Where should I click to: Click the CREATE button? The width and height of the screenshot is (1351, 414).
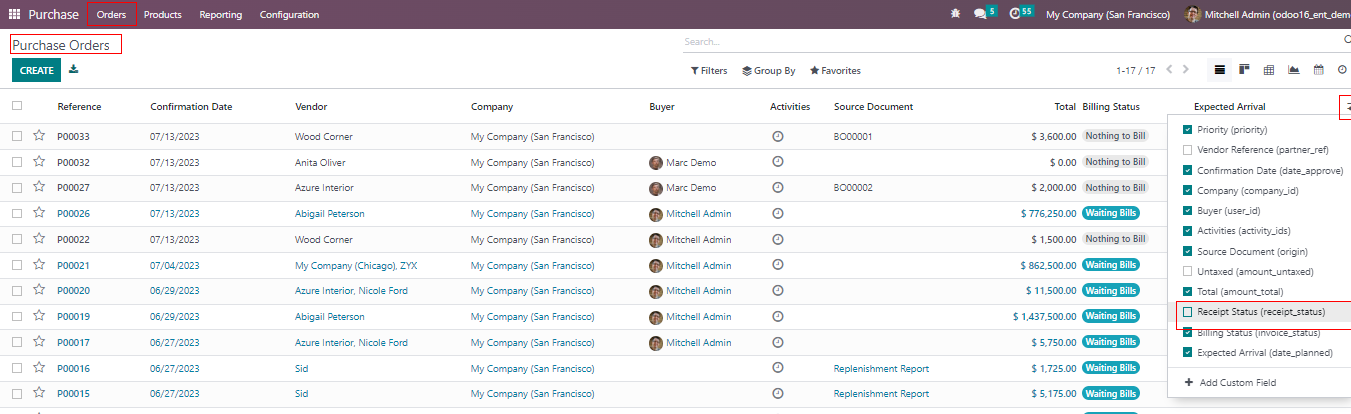pos(36,70)
